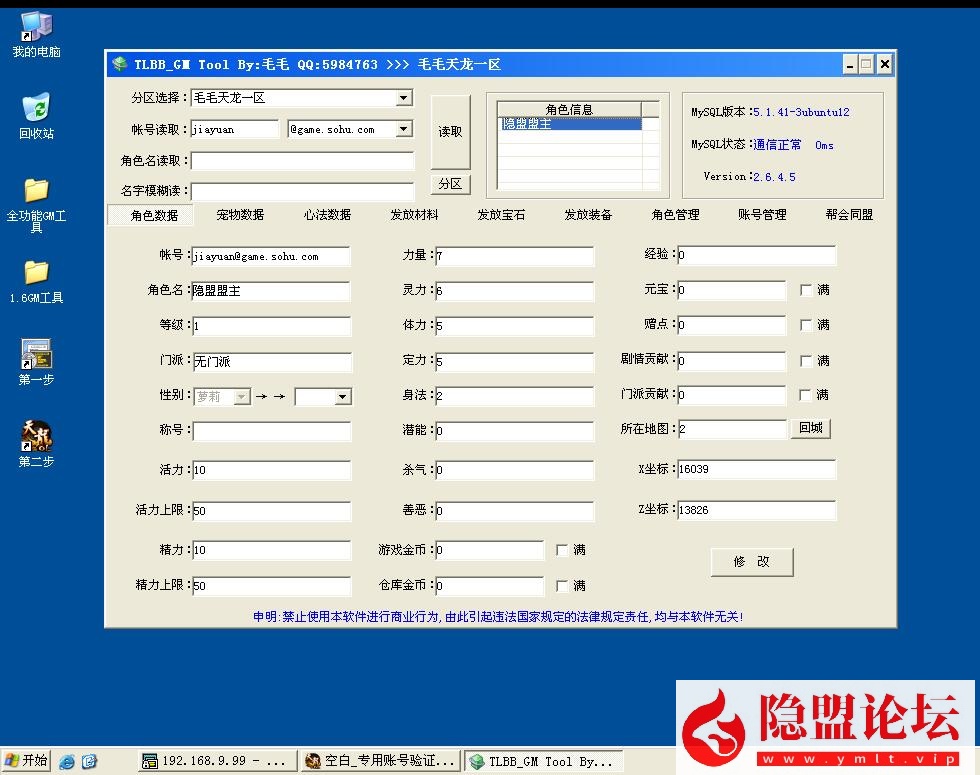
Task: Click the 回城 button
Action: pos(810,428)
